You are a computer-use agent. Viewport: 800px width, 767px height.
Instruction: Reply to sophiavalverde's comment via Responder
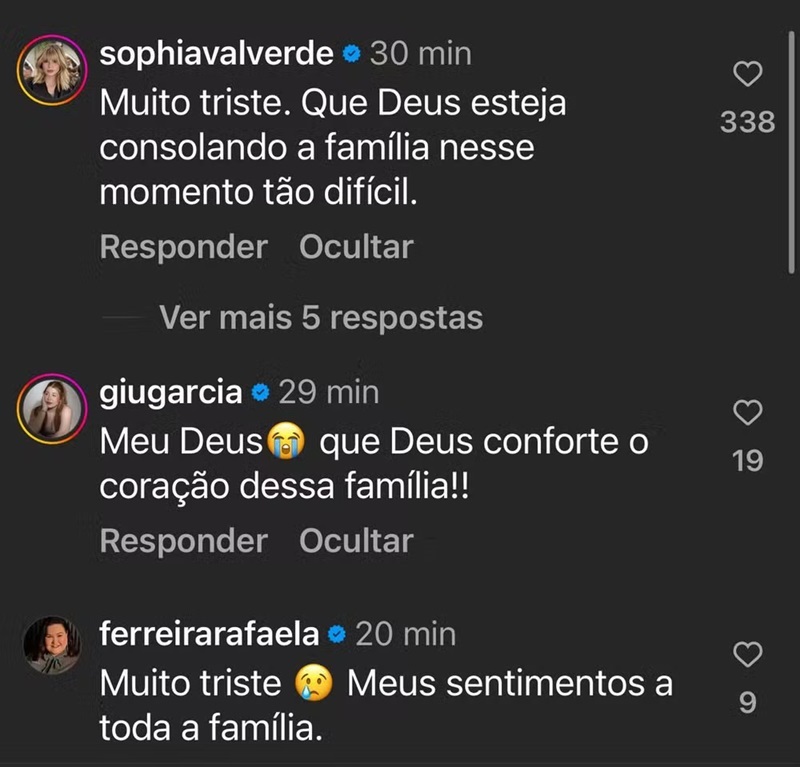184,247
